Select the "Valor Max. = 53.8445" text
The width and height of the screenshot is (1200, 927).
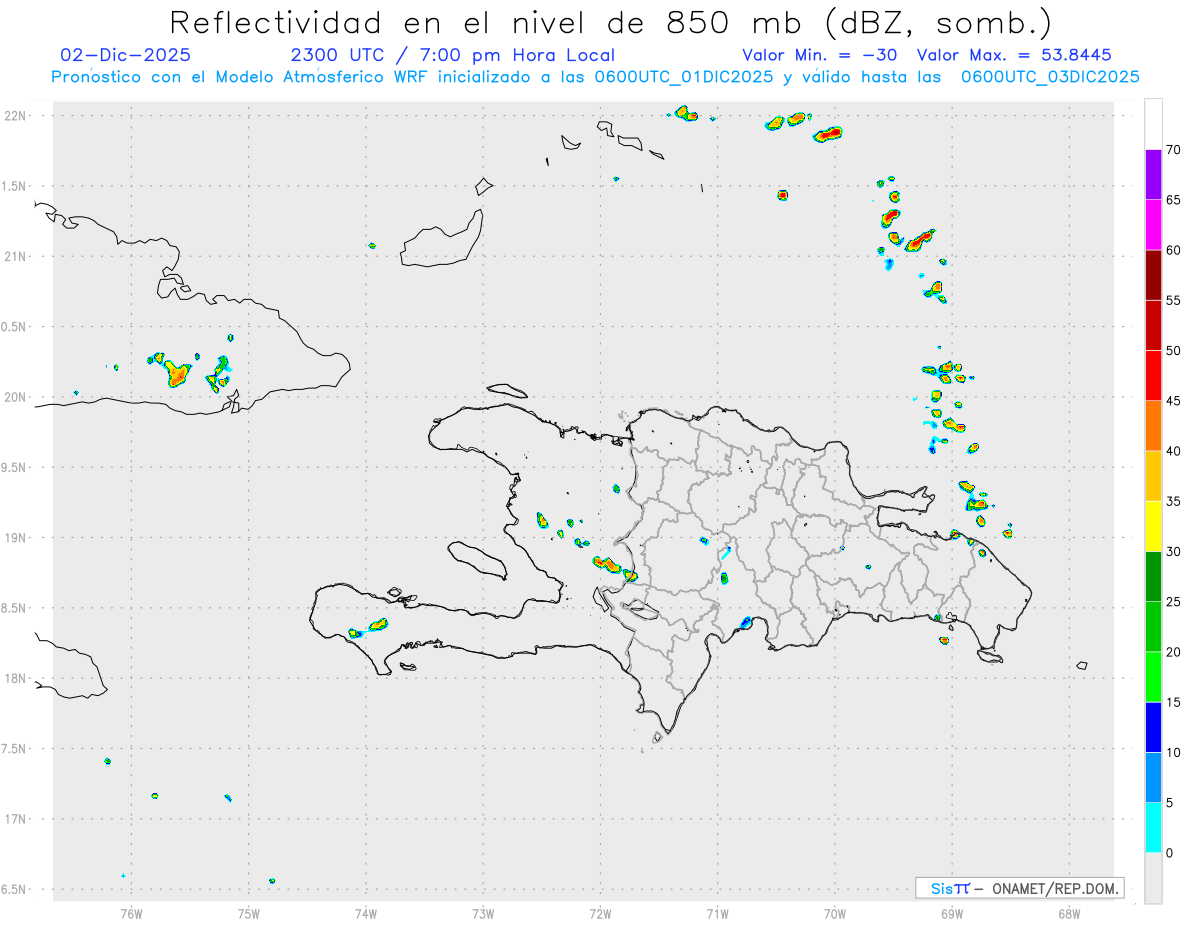click(1014, 56)
